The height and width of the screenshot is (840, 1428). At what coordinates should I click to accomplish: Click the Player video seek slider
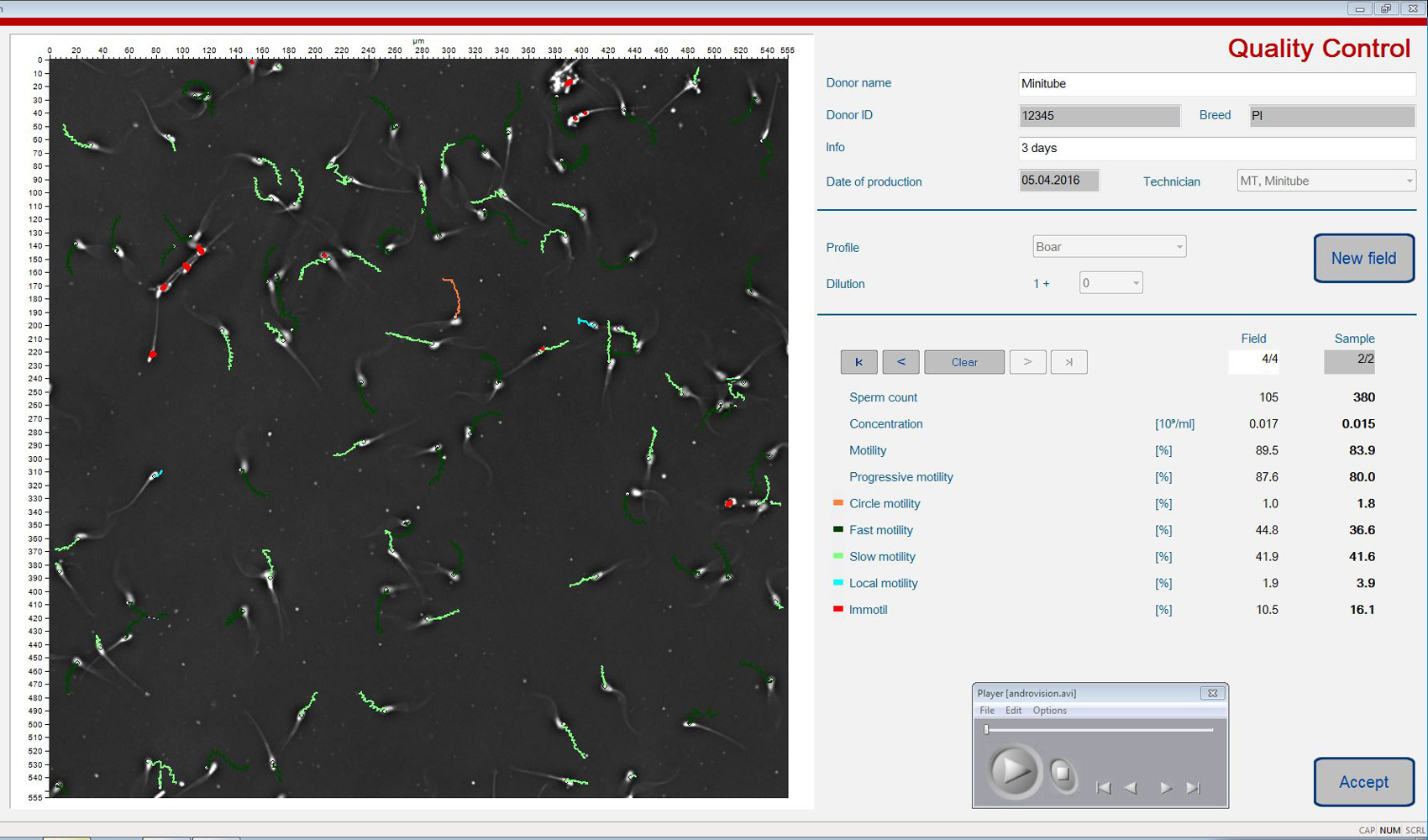tap(1099, 730)
